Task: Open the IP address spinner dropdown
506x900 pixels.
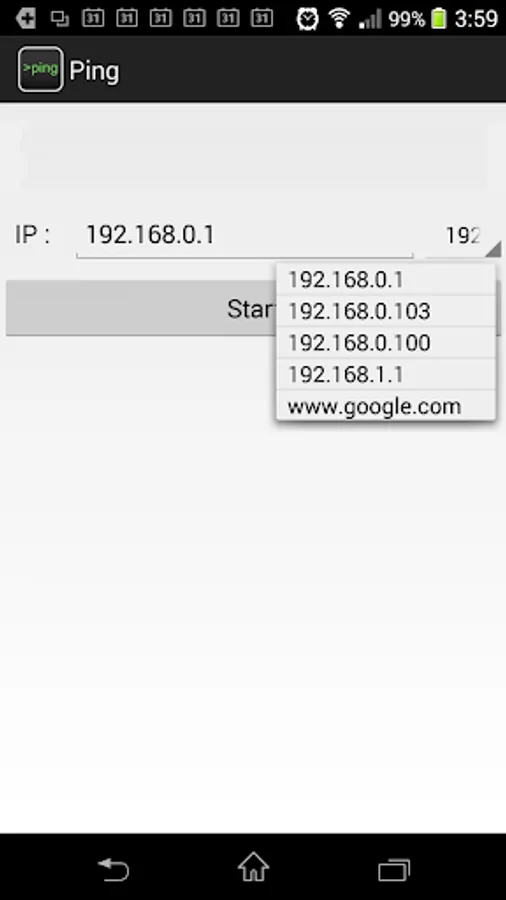Action: point(464,235)
